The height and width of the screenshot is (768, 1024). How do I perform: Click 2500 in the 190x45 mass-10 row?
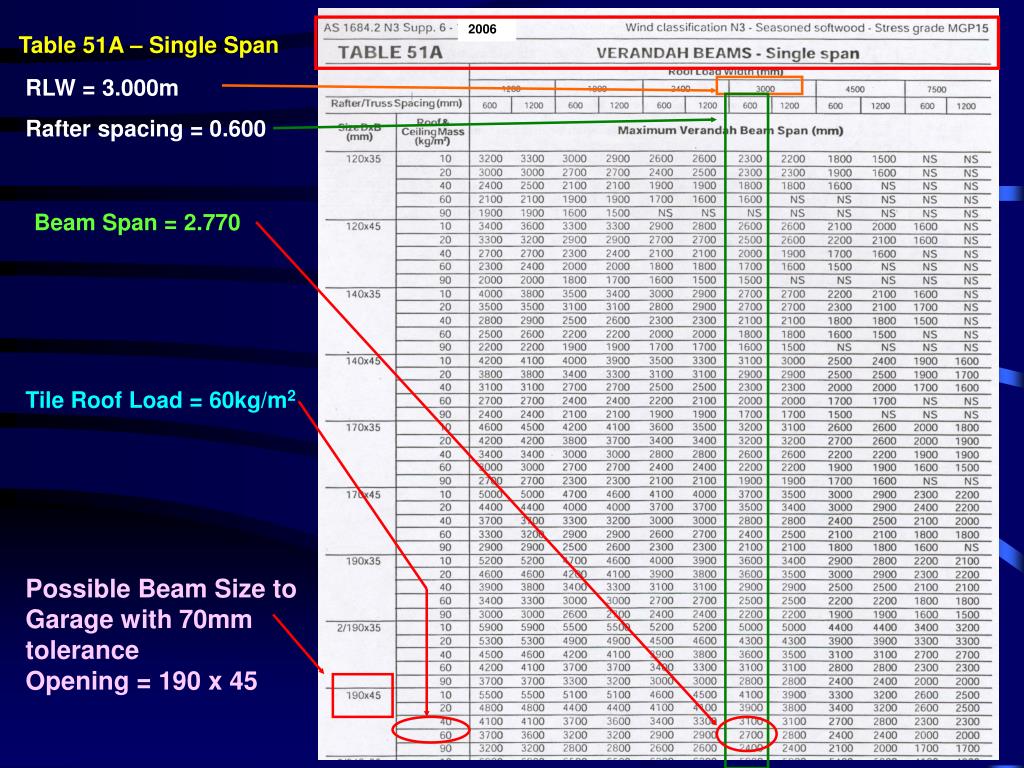(967, 695)
